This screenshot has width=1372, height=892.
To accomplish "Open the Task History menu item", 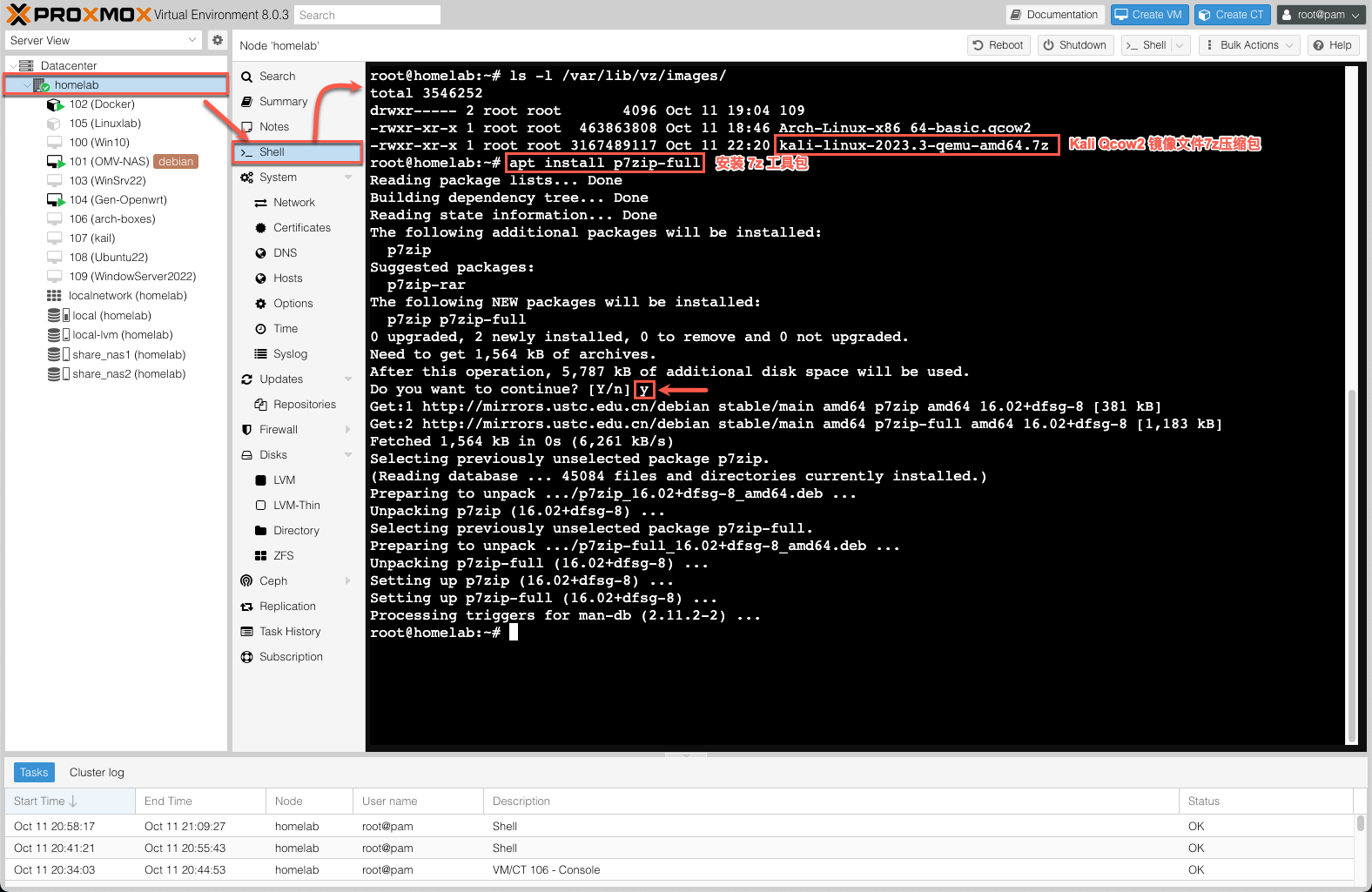I will (x=290, y=632).
